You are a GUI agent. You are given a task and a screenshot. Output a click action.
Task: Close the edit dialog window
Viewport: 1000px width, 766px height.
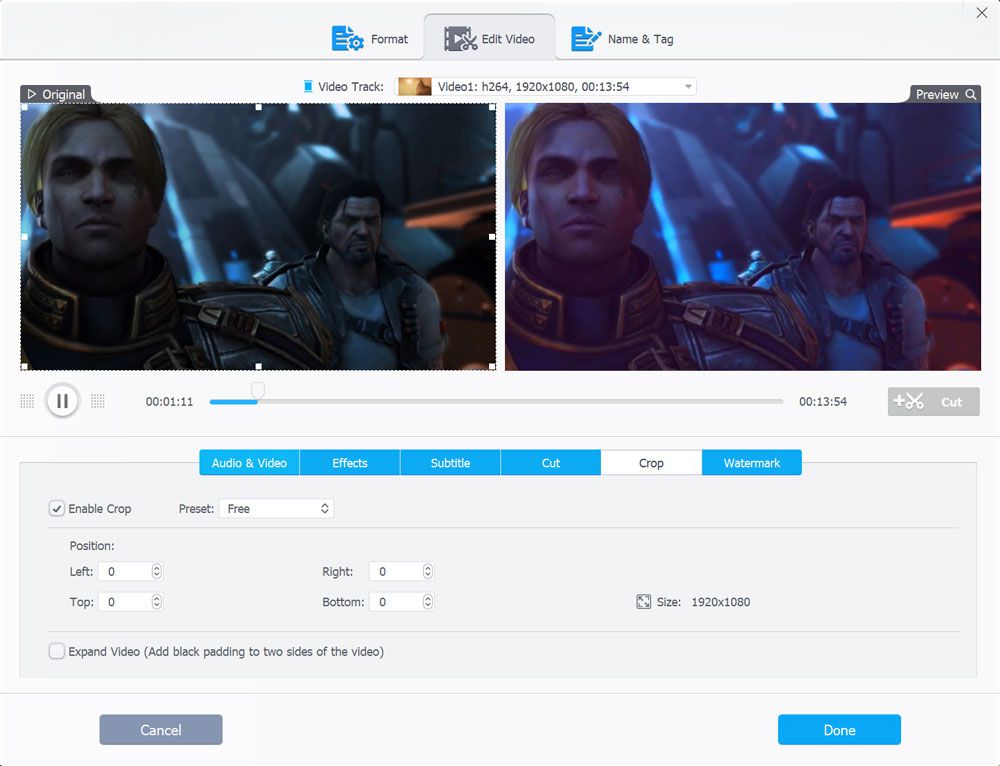click(982, 13)
